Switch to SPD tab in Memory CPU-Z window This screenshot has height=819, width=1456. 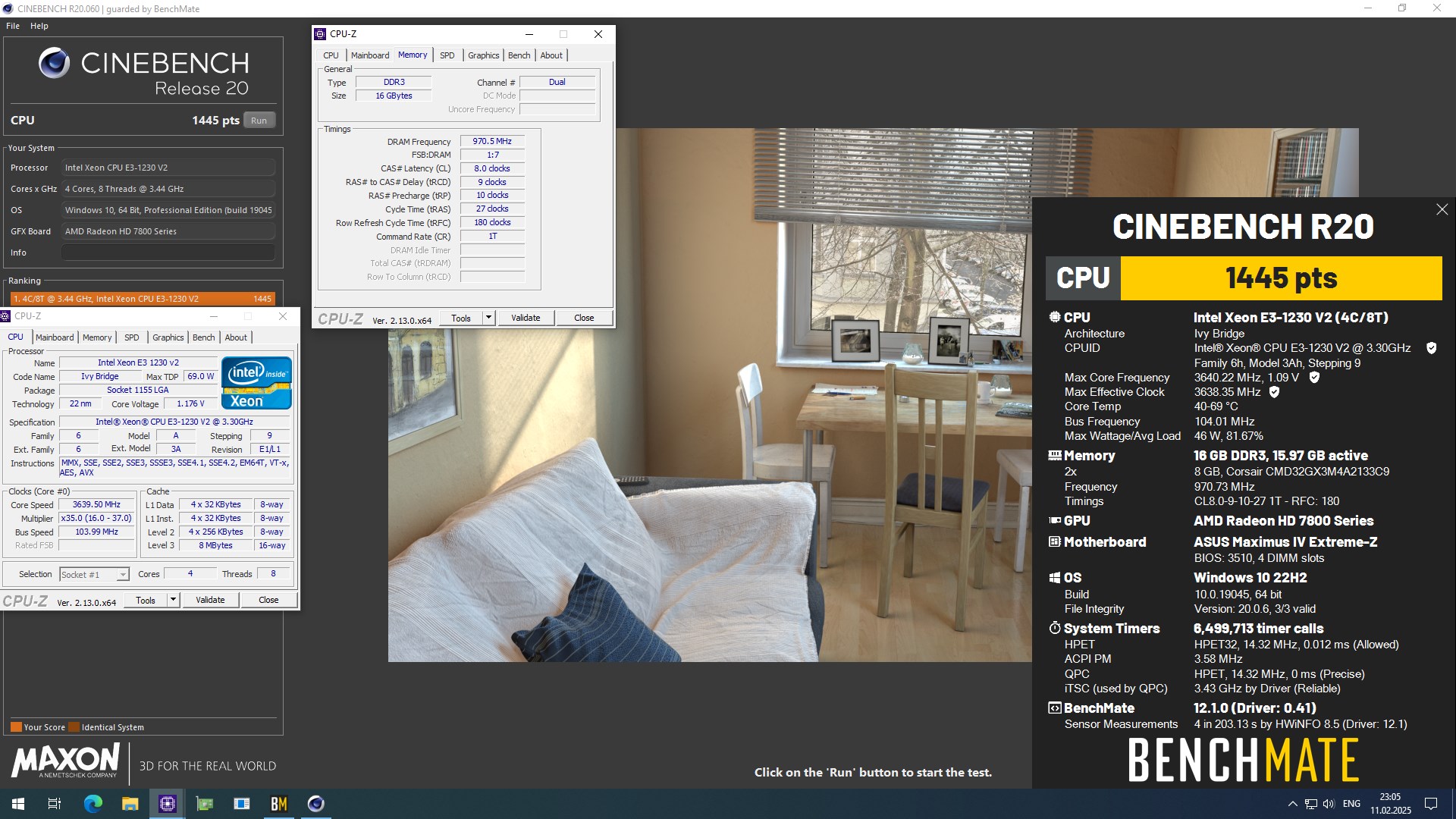coord(447,55)
